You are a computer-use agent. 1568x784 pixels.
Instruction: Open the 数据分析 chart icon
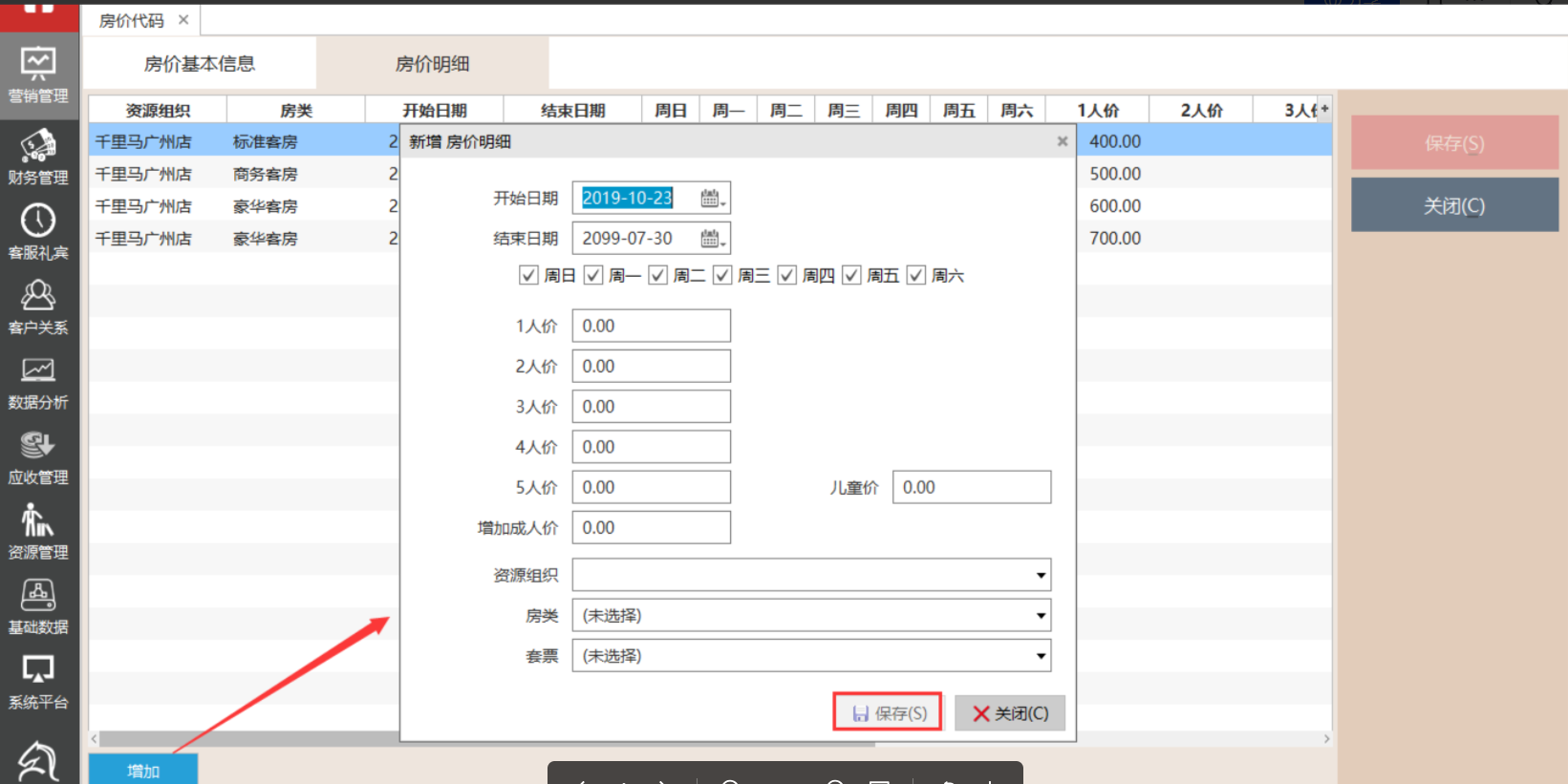click(38, 371)
